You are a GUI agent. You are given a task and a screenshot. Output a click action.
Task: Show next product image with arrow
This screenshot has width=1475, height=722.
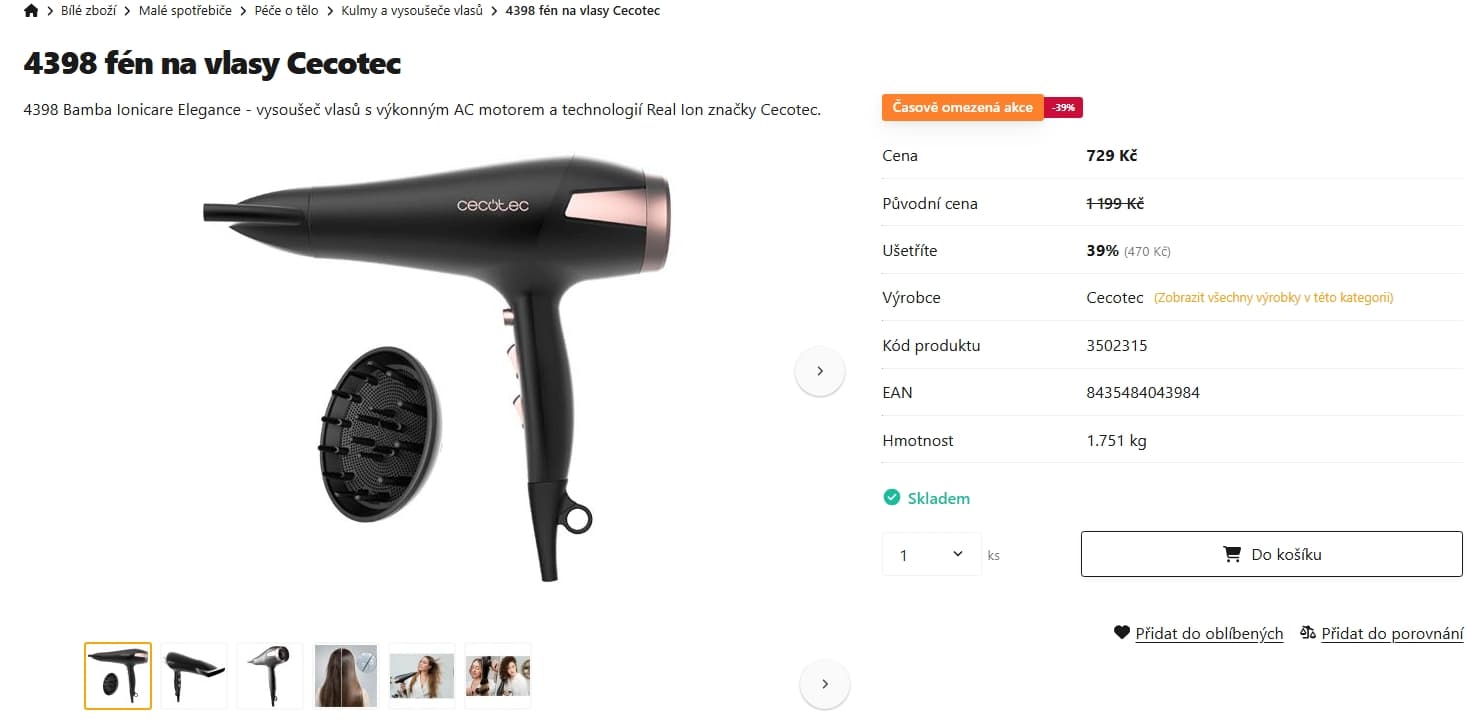coord(820,371)
